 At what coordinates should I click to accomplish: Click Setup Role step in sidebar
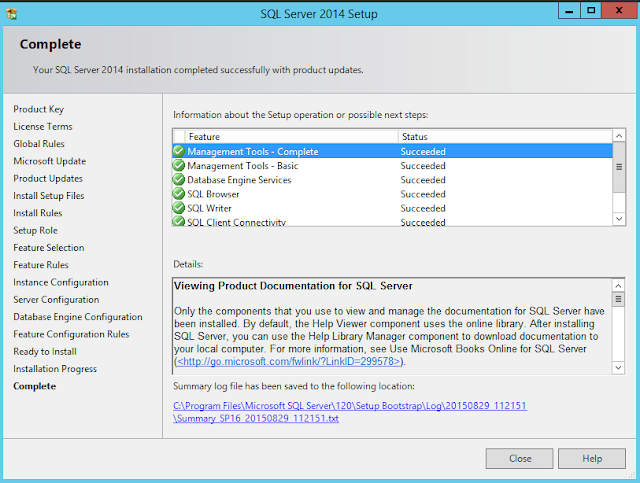pyautogui.click(x=36, y=230)
